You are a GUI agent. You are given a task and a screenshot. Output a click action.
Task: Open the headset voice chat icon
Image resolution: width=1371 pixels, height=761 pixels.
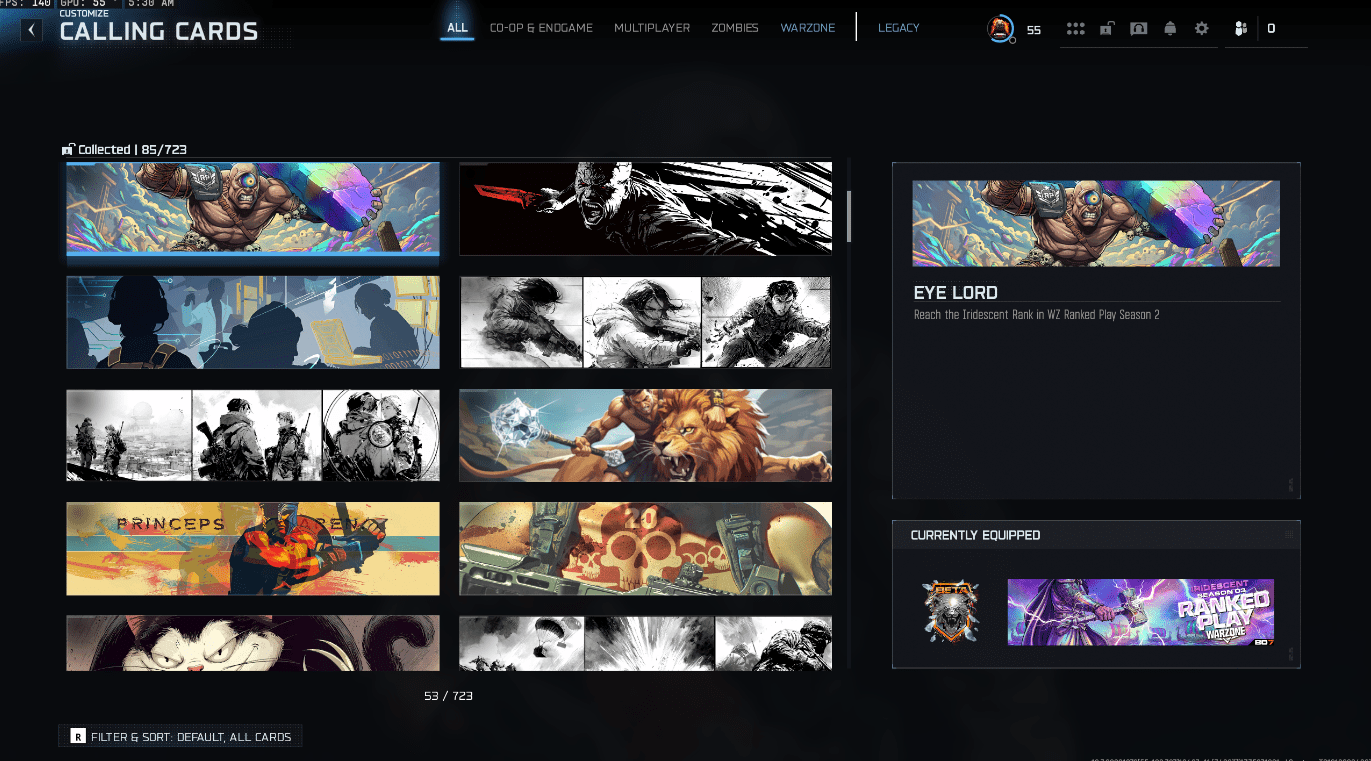point(1138,29)
